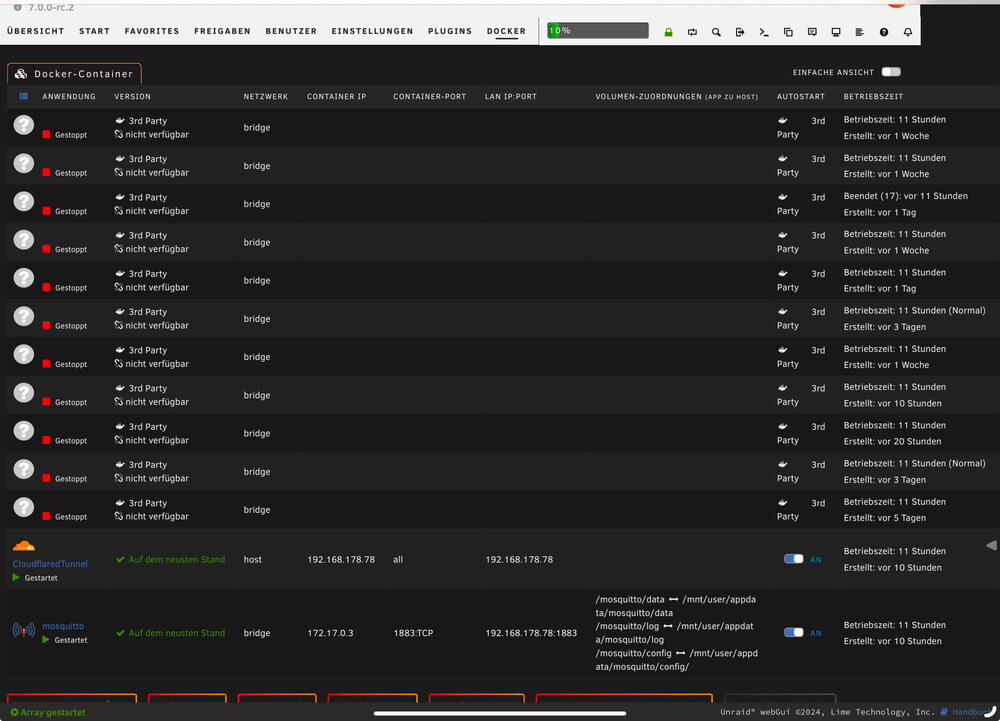The width and height of the screenshot is (1000, 721).
Task: Click the VERSION column header
Action: 133,96
